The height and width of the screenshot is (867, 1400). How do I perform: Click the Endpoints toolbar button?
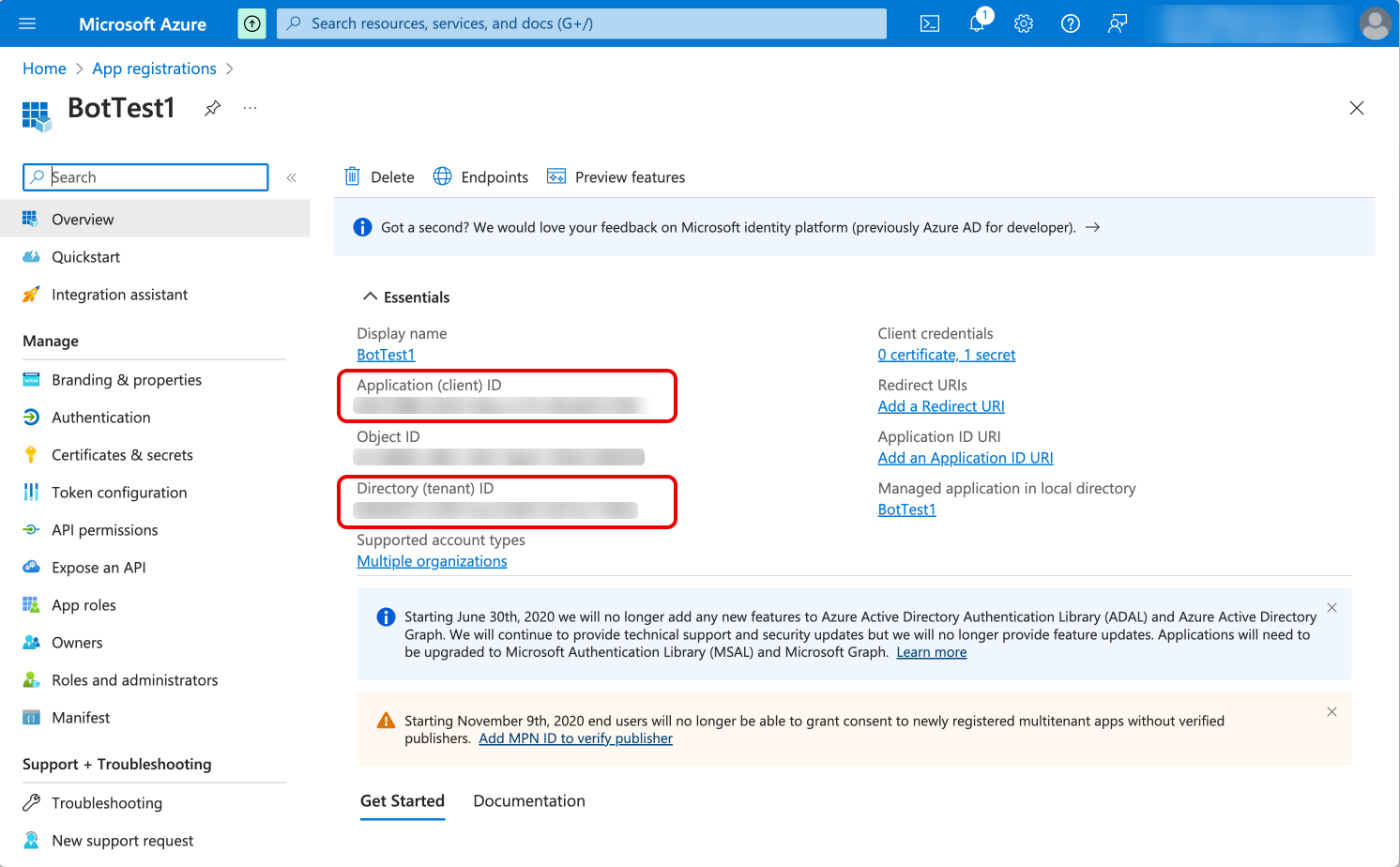click(x=480, y=176)
